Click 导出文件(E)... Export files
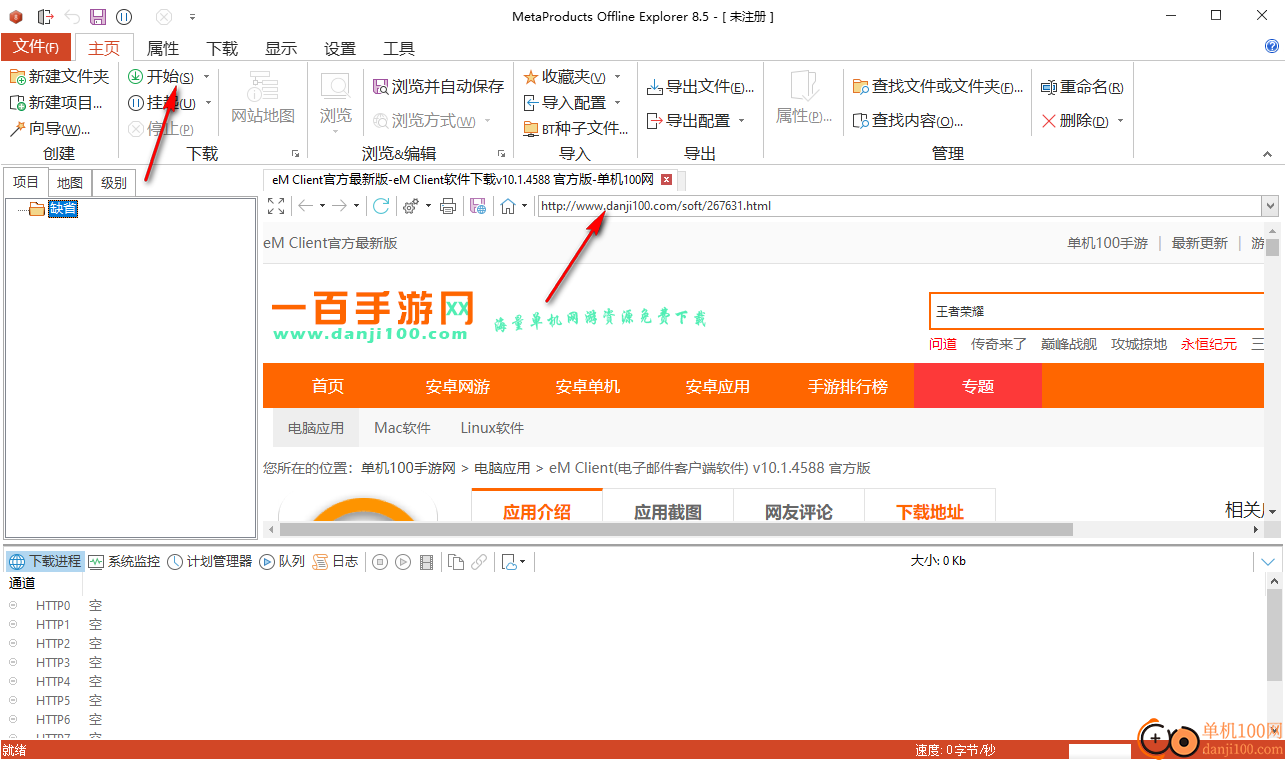1286x760 pixels. (700, 87)
